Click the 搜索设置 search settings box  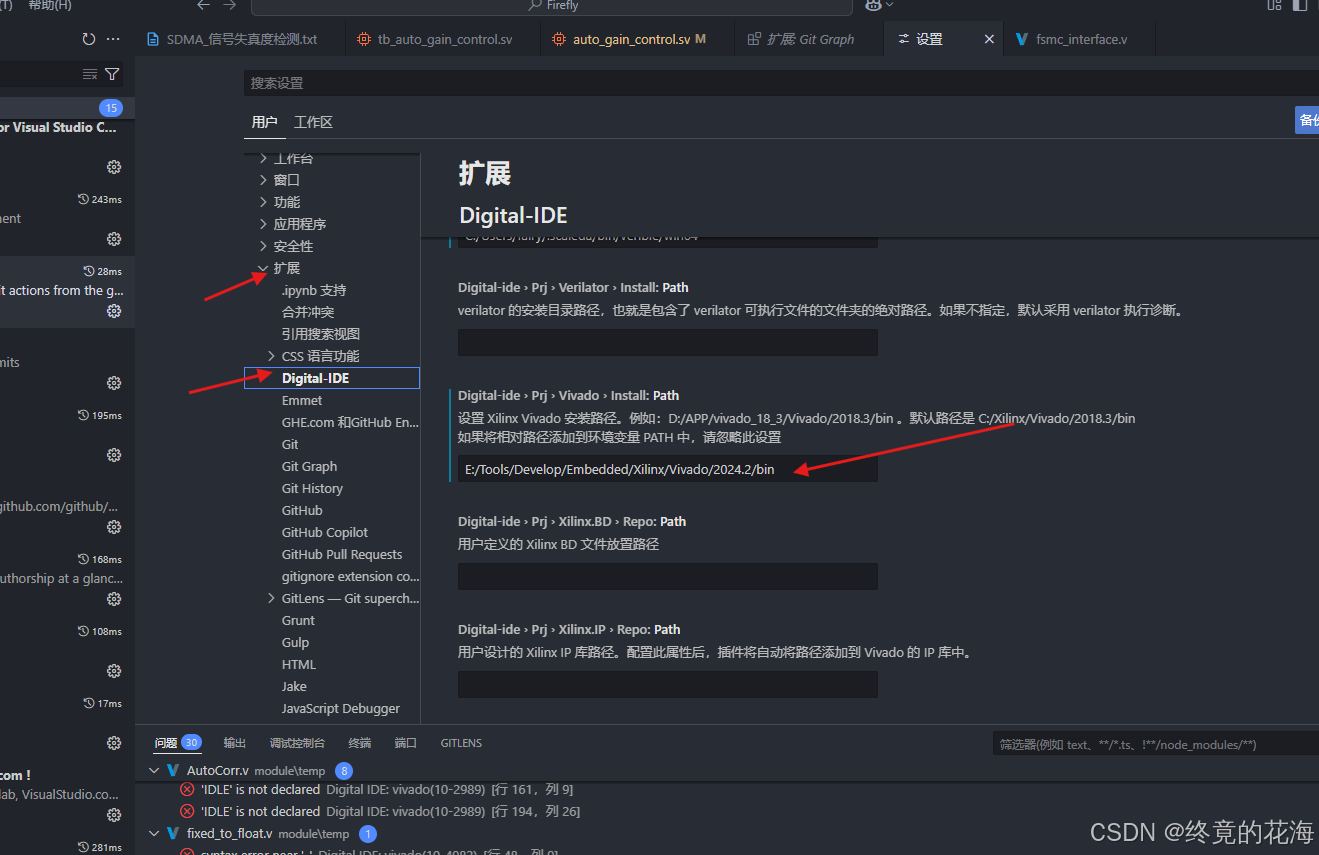[781, 83]
